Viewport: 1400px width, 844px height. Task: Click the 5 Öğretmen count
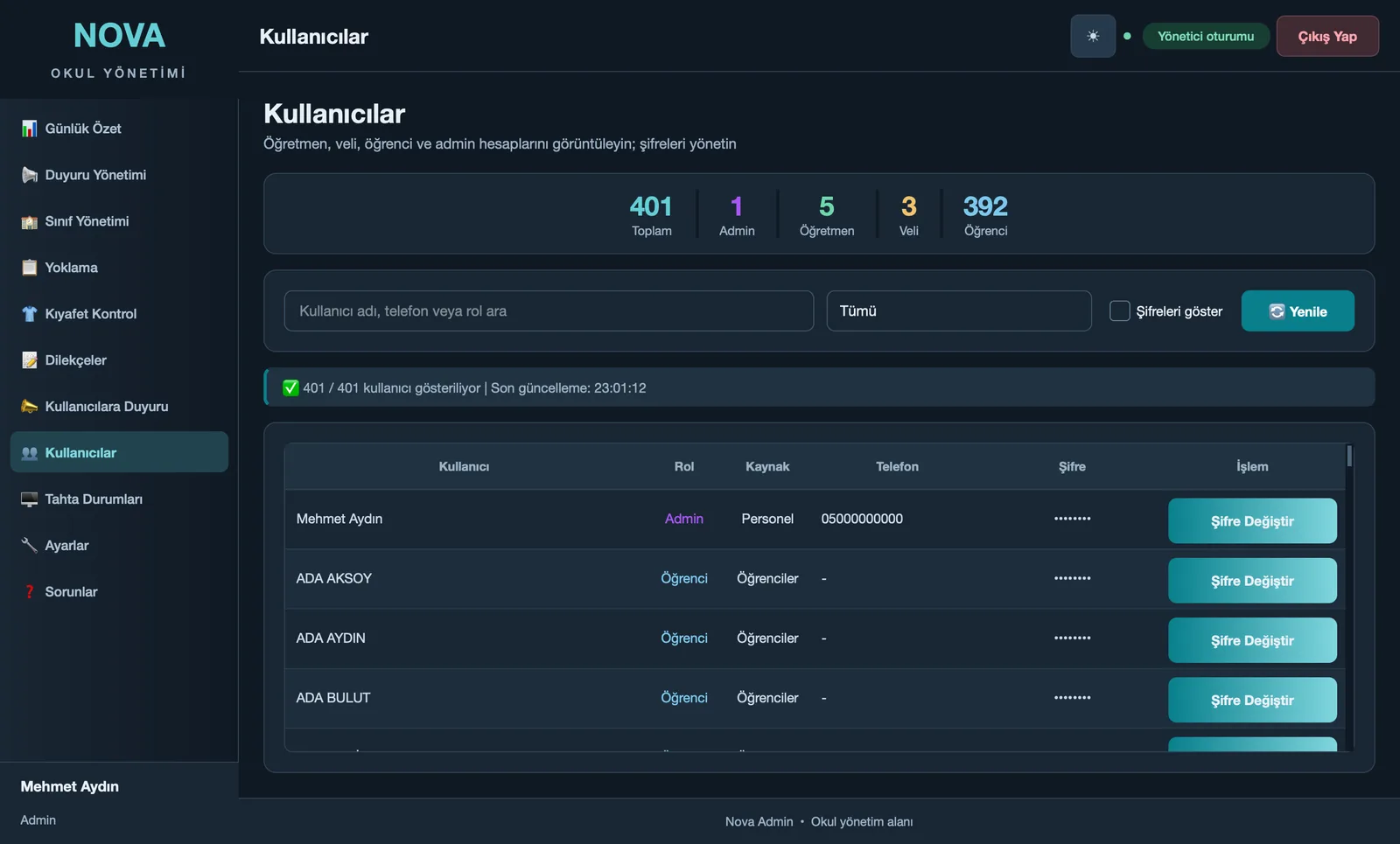827,214
